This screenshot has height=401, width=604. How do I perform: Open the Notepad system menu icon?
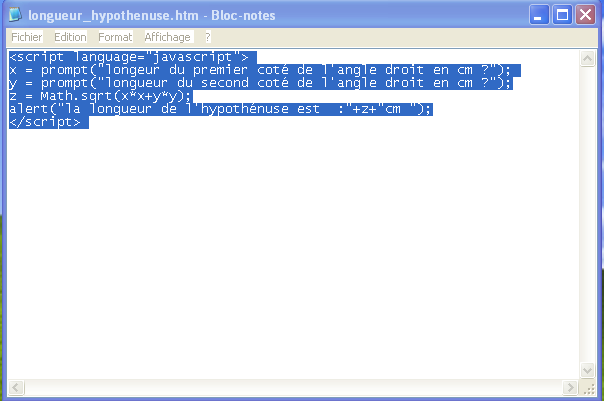18,15
